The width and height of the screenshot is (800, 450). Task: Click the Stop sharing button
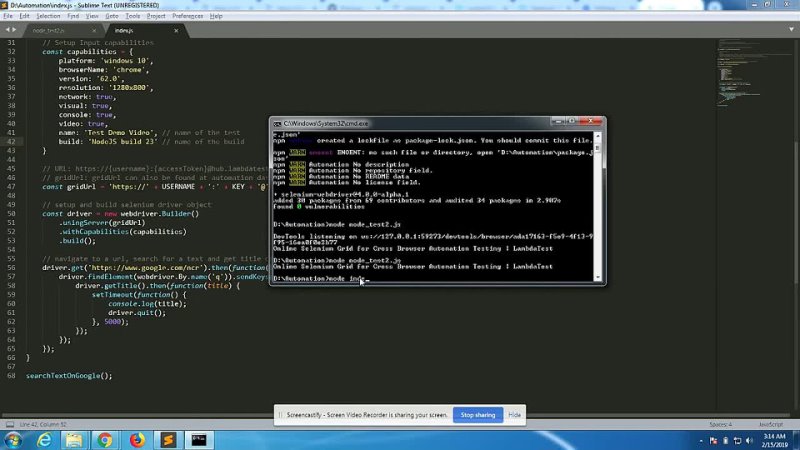pos(478,415)
